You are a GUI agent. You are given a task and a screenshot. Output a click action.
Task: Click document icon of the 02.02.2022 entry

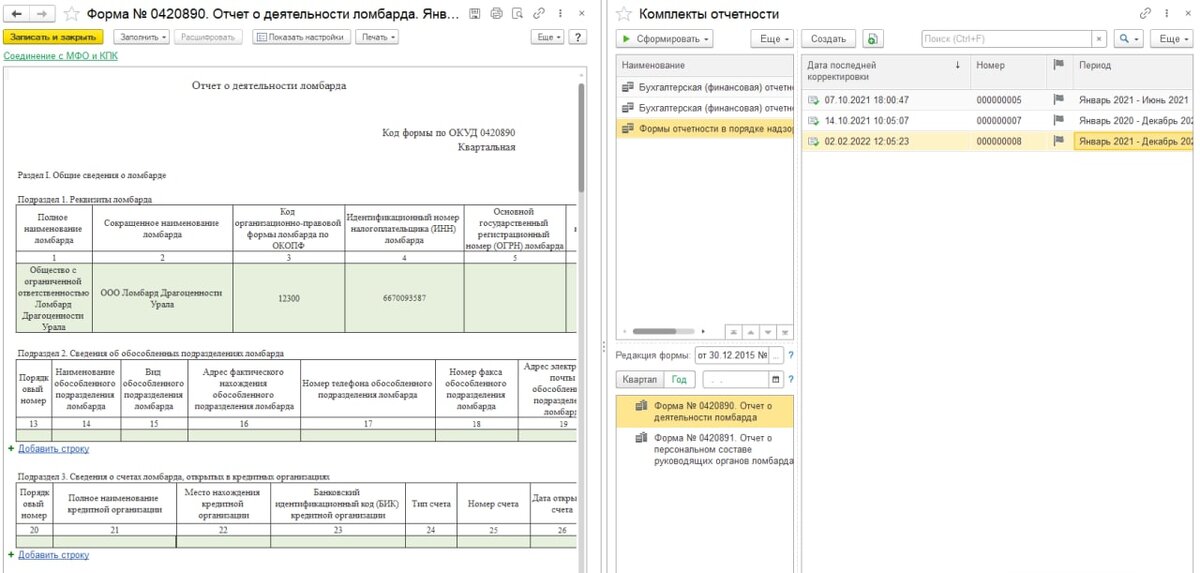pos(813,141)
